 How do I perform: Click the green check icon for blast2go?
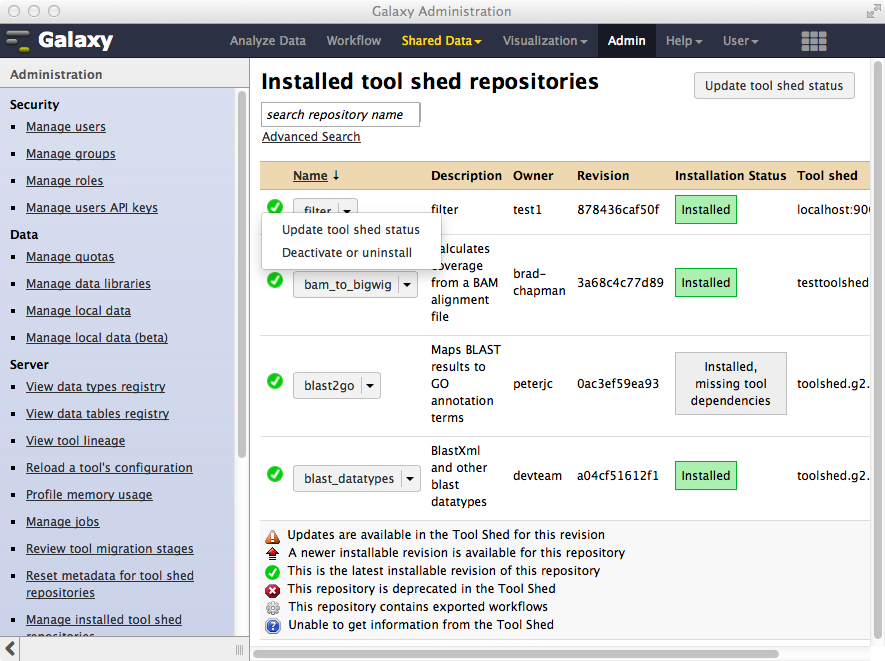[x=275, y=381]
